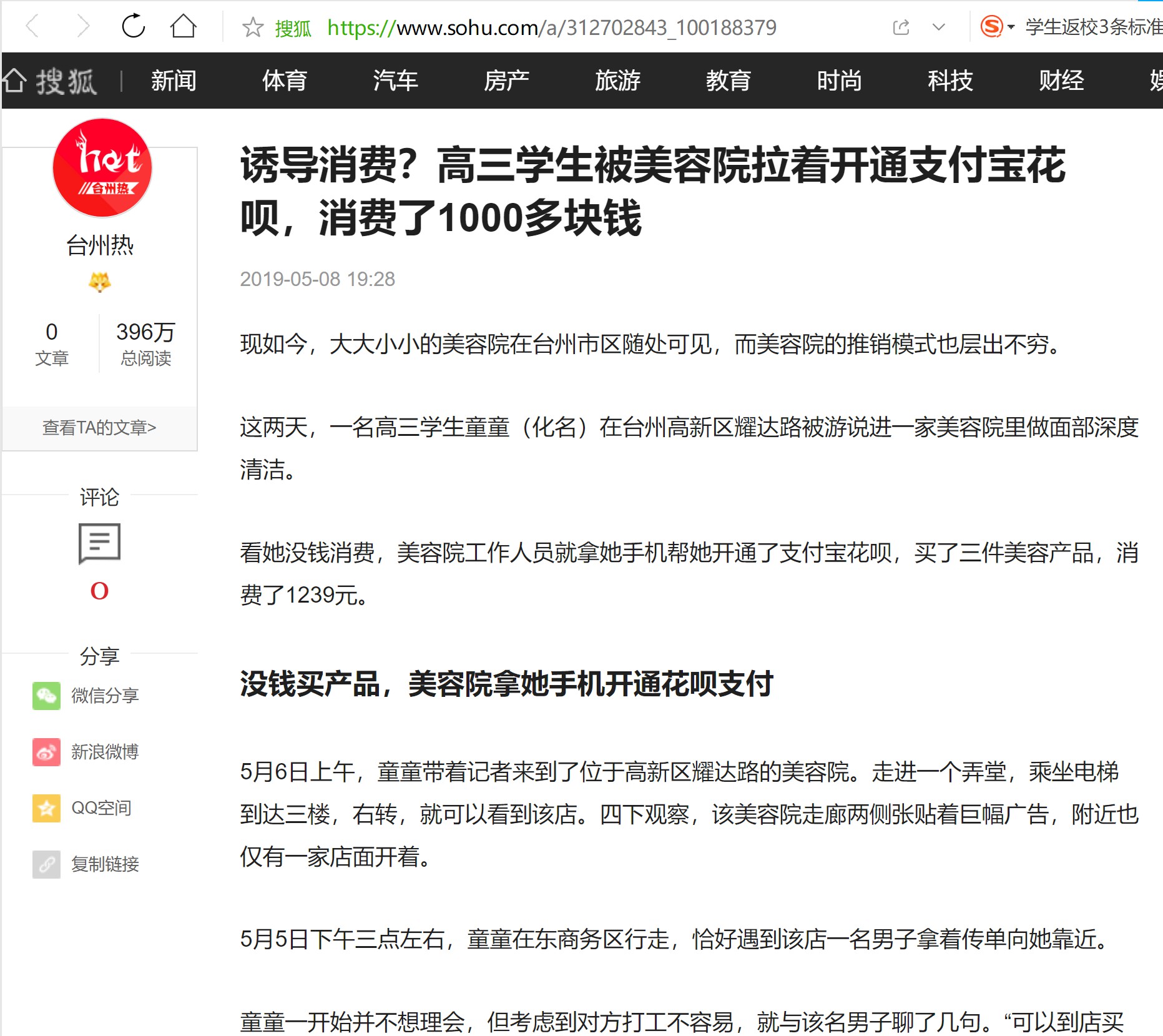View the 396万 总阅读 stat
This screenshot has width=1163, height=1036.
coord(146,344)
